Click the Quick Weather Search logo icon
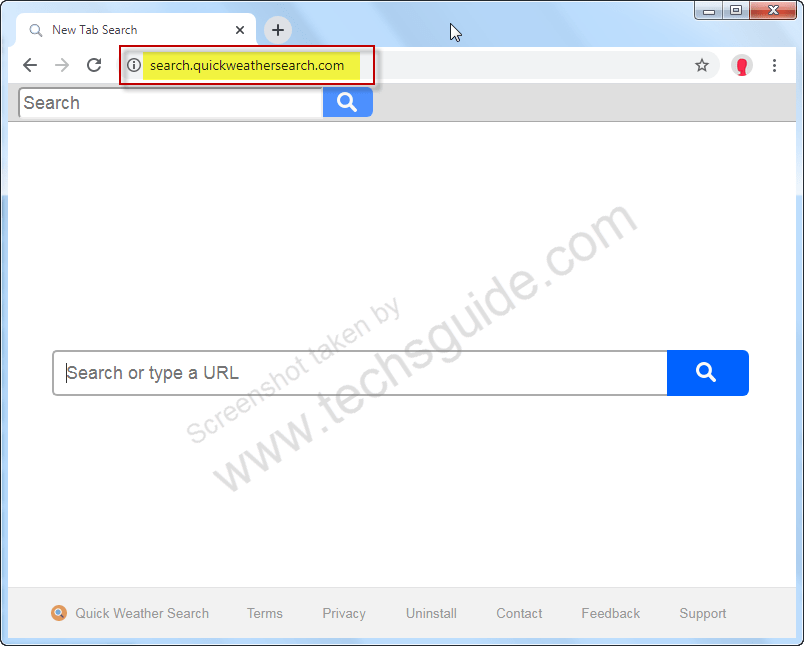The image size is (804, 646). (59, 613)
